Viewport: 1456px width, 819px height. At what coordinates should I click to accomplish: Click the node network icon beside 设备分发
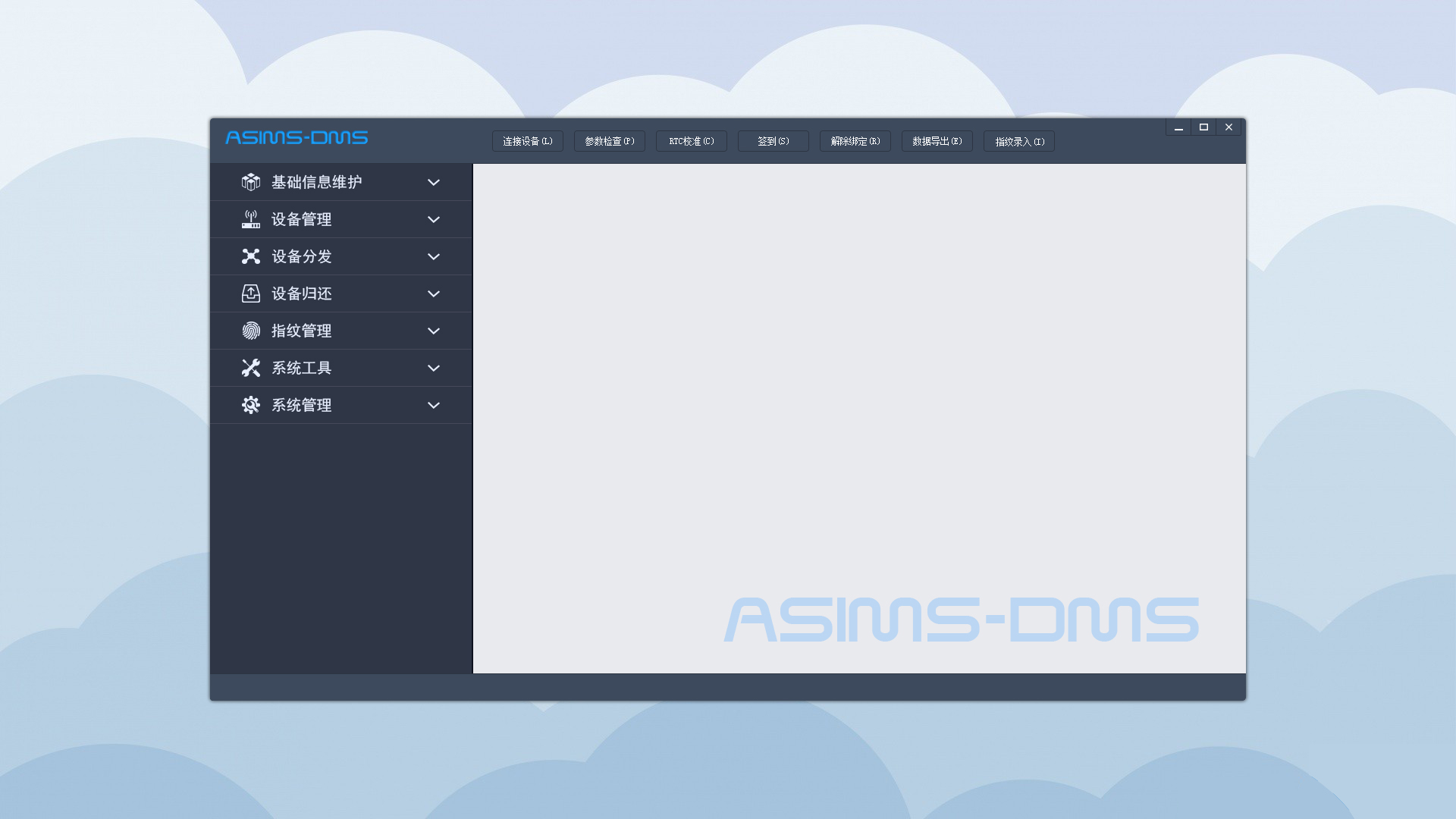point(251,256)
